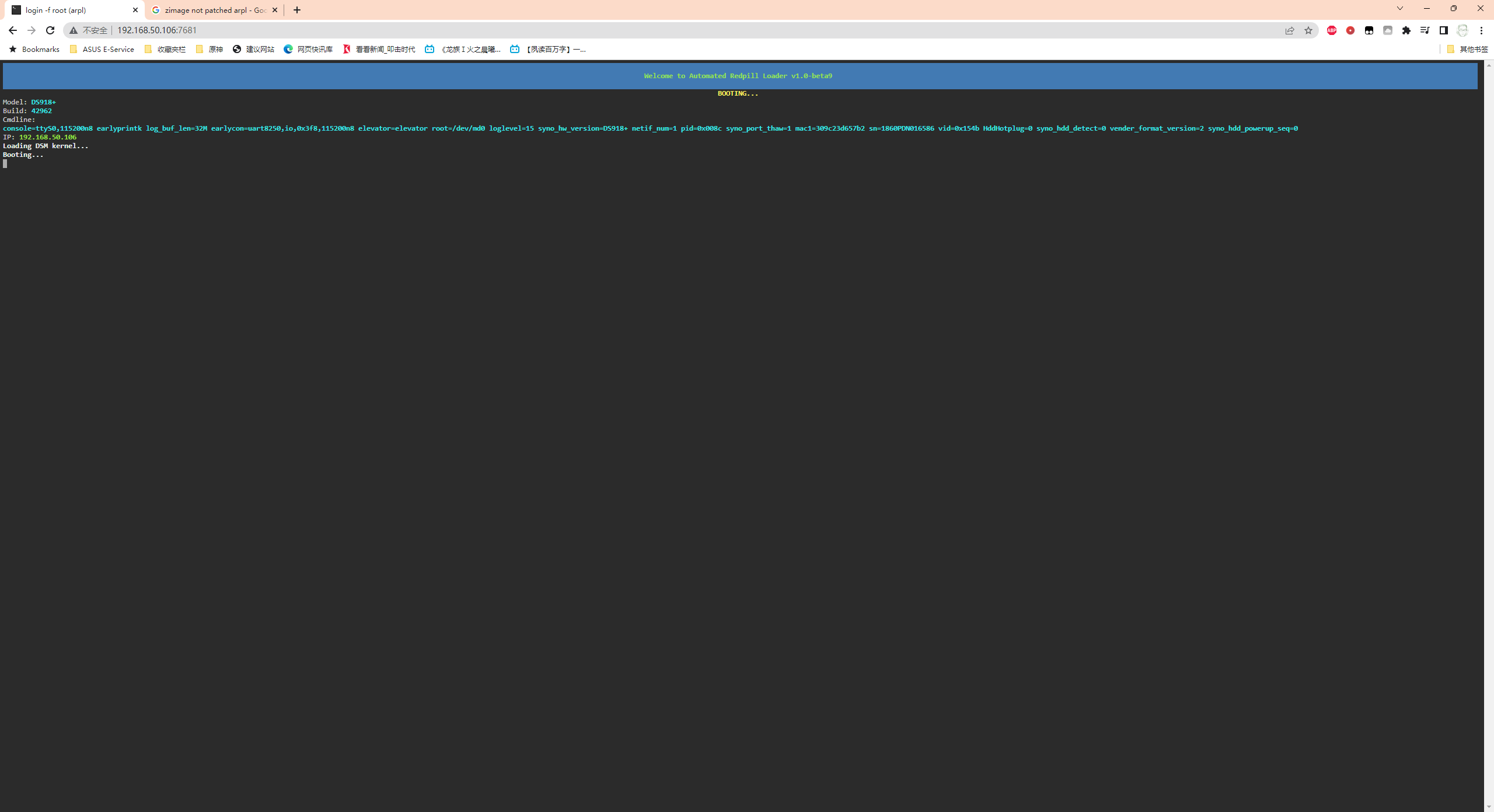Click the profile avatar icon
Image resolution: width=1494 pixels, height=812 pixels.
(1462, 30)
